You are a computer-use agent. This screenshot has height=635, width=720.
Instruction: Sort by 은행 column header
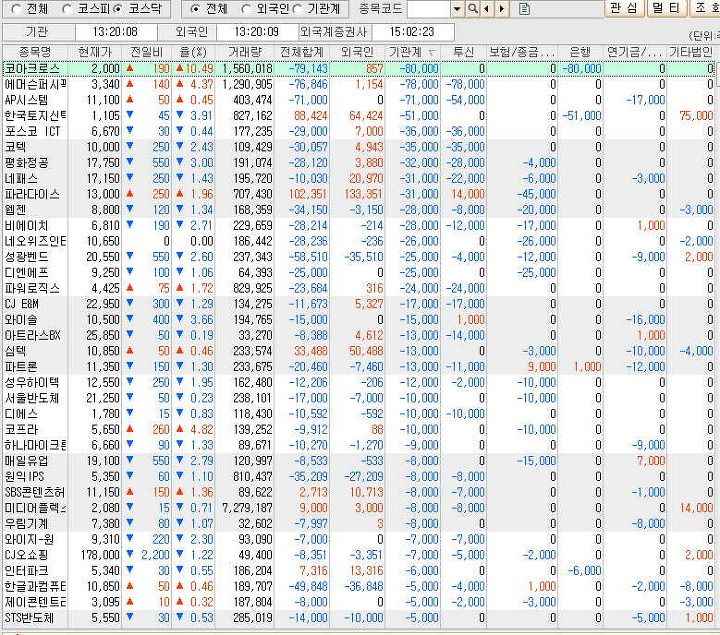point(580,52)
